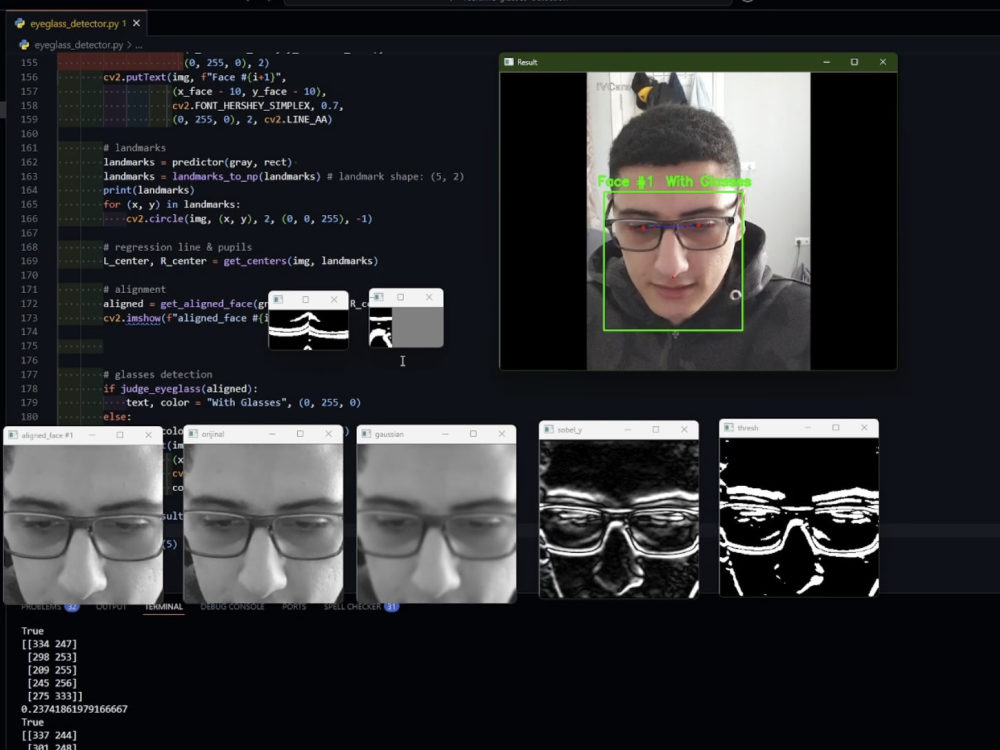Minimize the Result window

[827, 62]
